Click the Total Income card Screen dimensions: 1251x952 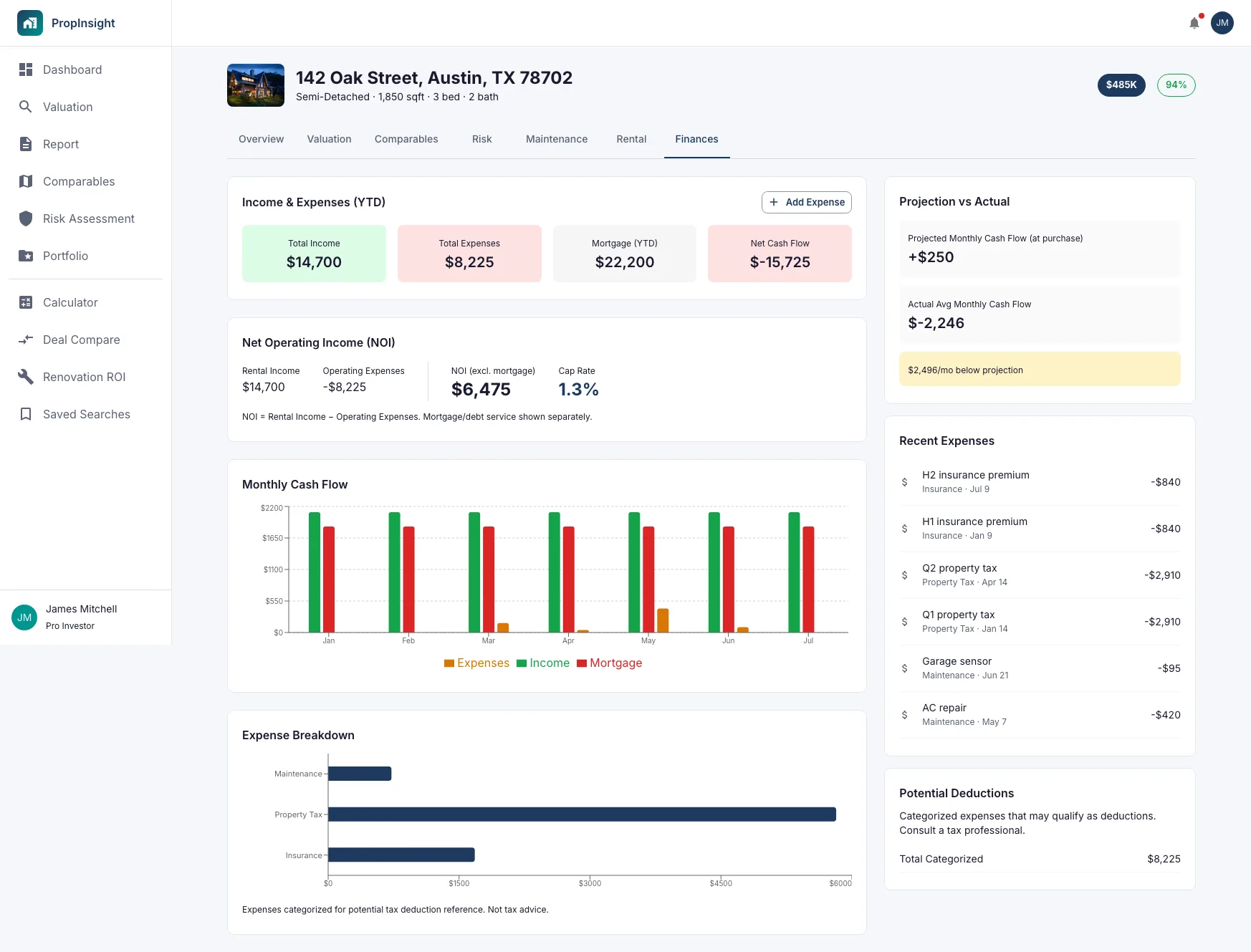[314, 254]
